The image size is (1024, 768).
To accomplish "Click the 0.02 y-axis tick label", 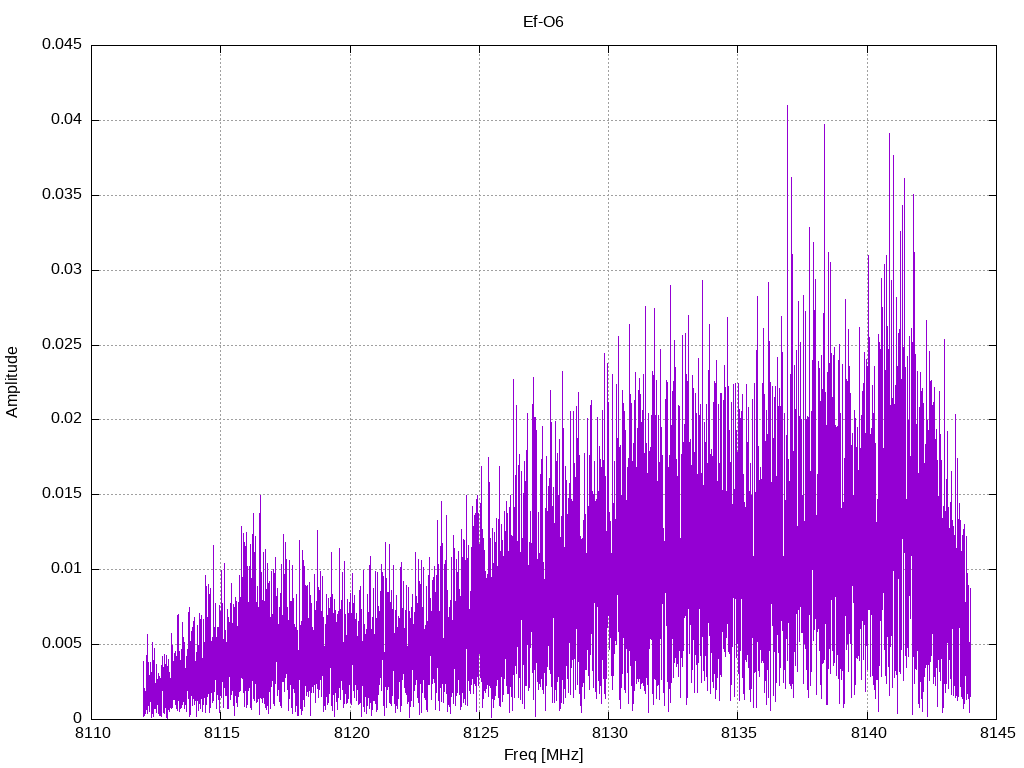I will (x=67, y=419).
